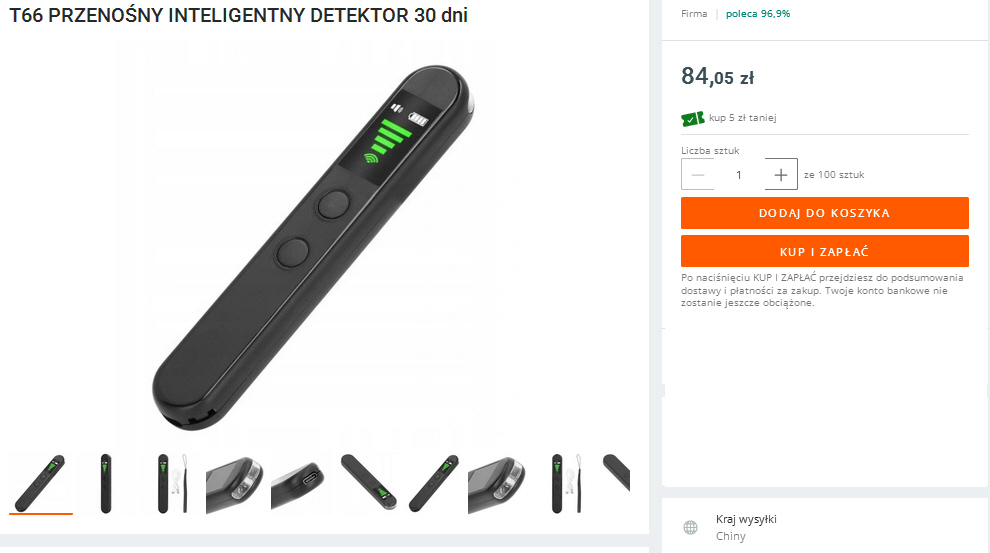The height and width of the screenshot is (553, 990).
Task: Select seventh thumbnail of detector tilted right
Action: click(x=434, y=483)
